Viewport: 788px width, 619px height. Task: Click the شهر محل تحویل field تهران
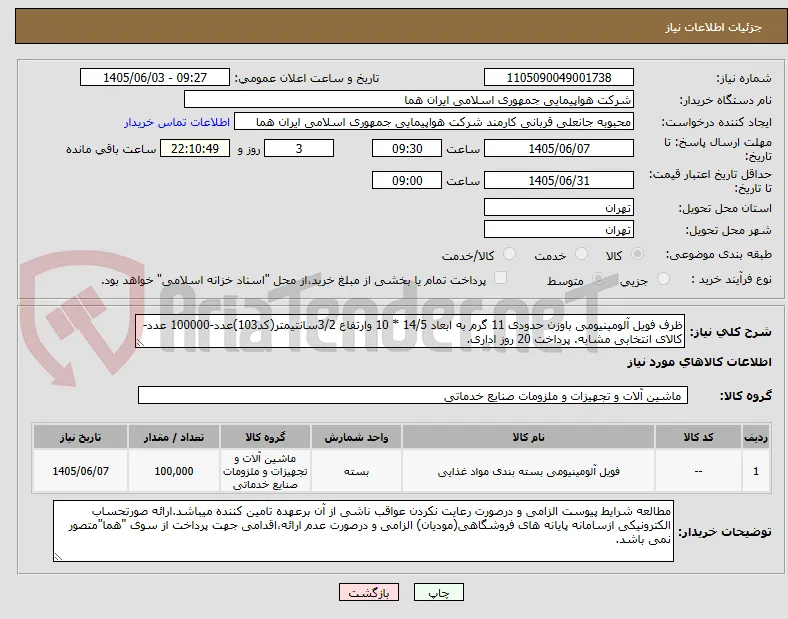tap(559, 230)
